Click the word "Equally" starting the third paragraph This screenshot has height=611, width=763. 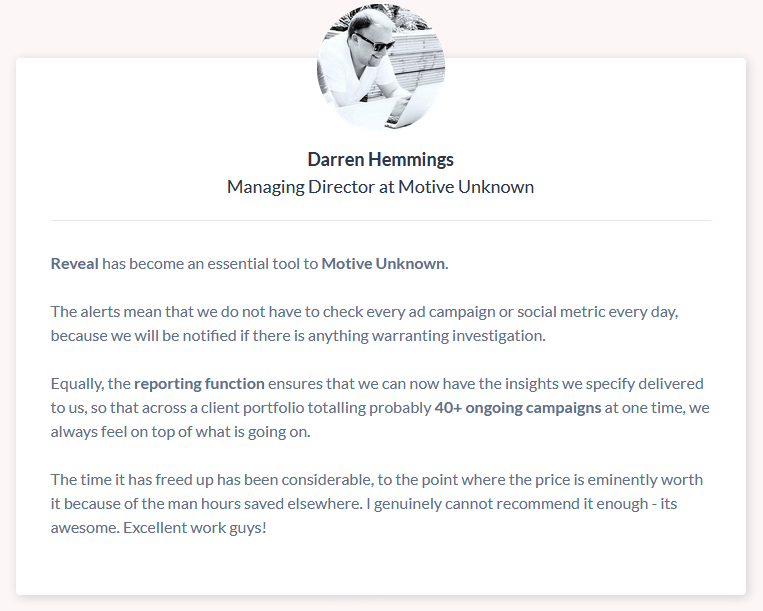tap(76, 384)
